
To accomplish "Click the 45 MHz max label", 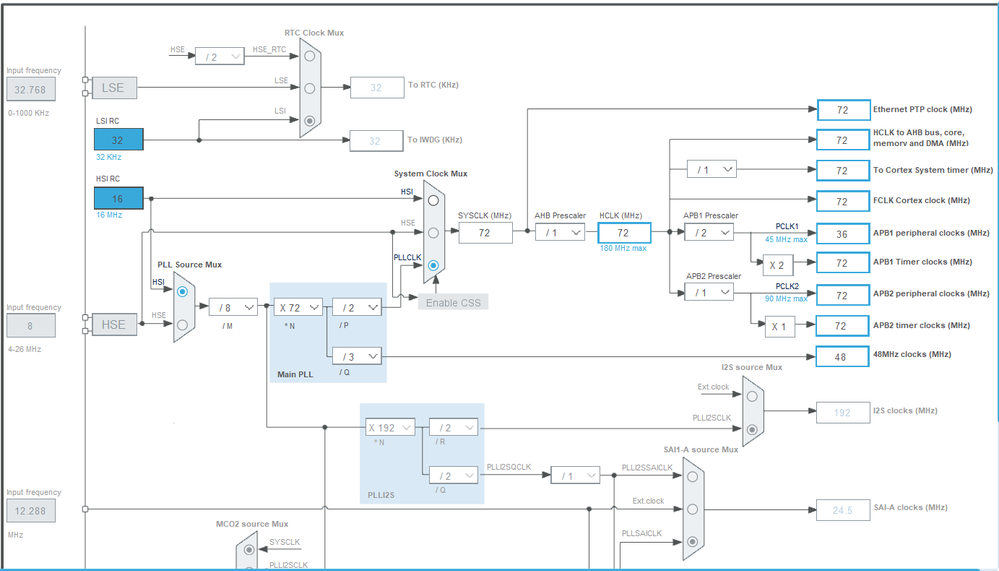I will (786, 240).
